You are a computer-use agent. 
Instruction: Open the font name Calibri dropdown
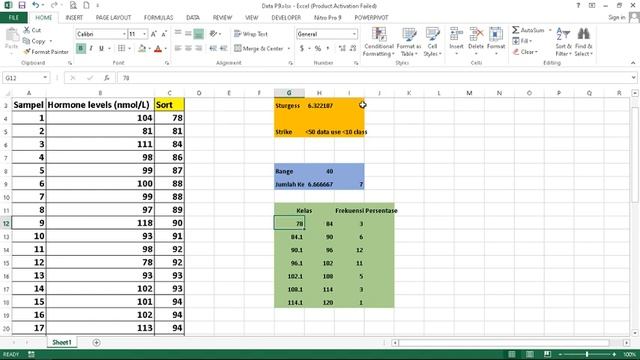pos(124,34)
